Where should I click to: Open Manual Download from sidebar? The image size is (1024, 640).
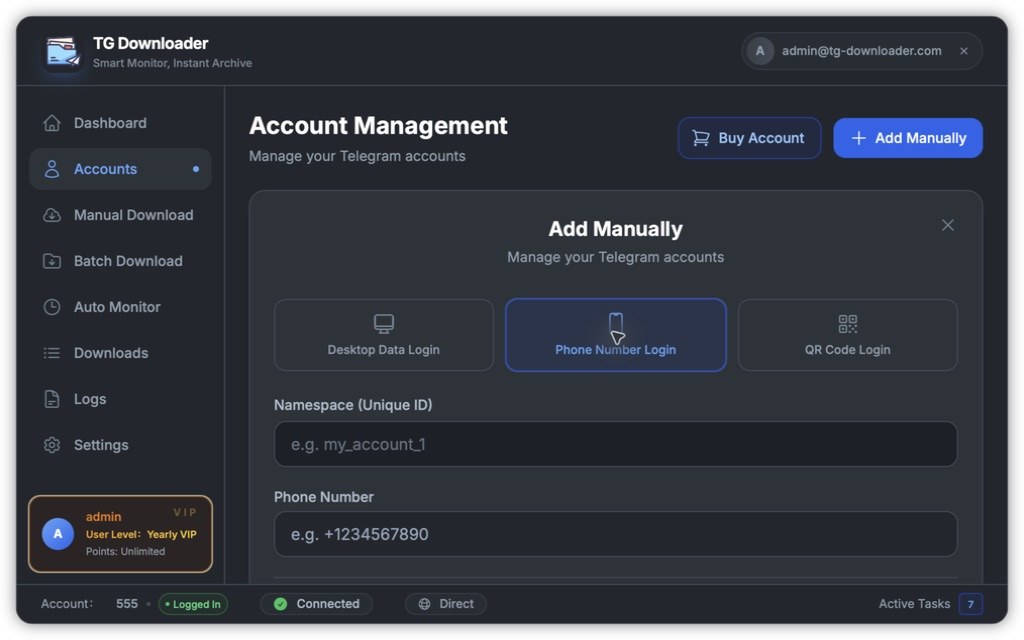tap(120, 215)
